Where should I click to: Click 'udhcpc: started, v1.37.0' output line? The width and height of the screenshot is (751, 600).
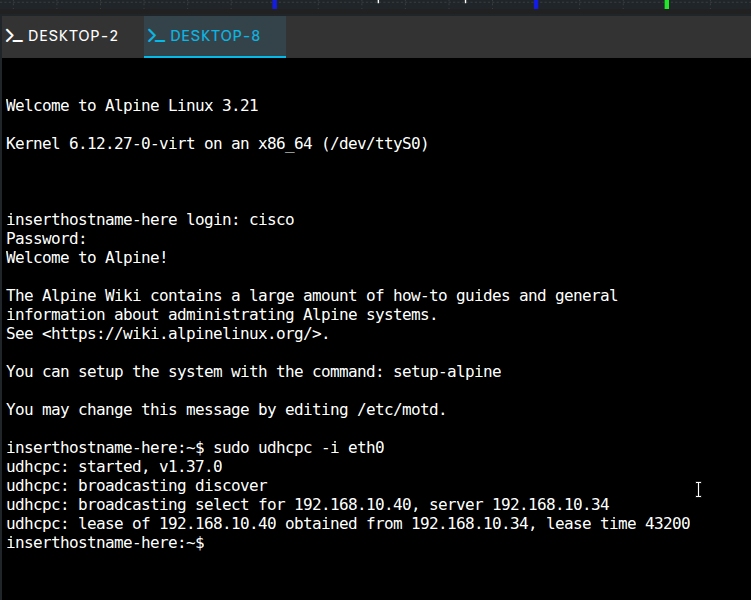(x=114, y=467)
